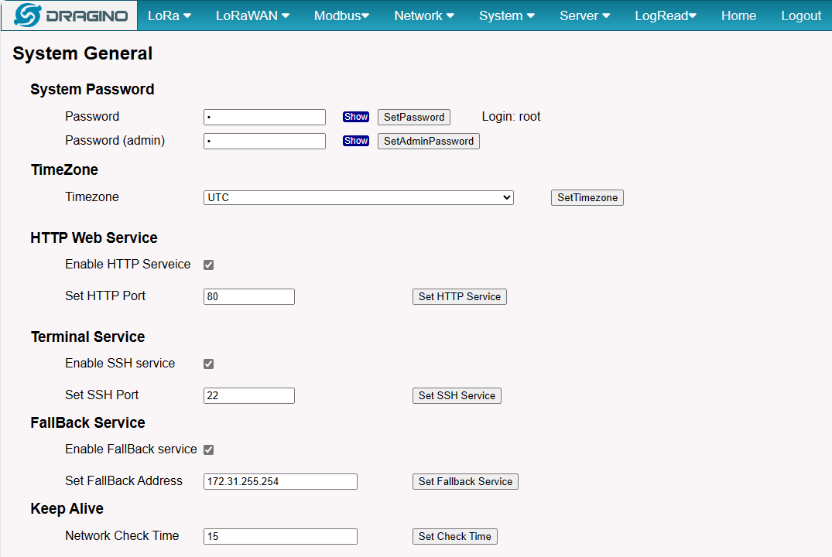Screen dimensions: 832x557
Task: Click the Network Check Time field
Action: click(x=280, y=536)
